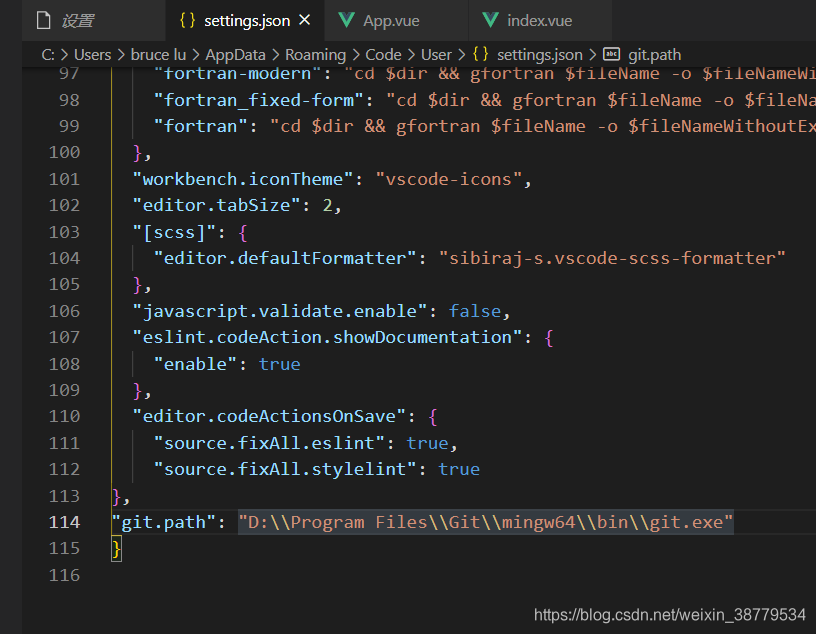Viewport: 816px width, 634px height.
Task: Click the settings.json breadcrumb segment
Action: pyautogui.click(x=540, y=55)
